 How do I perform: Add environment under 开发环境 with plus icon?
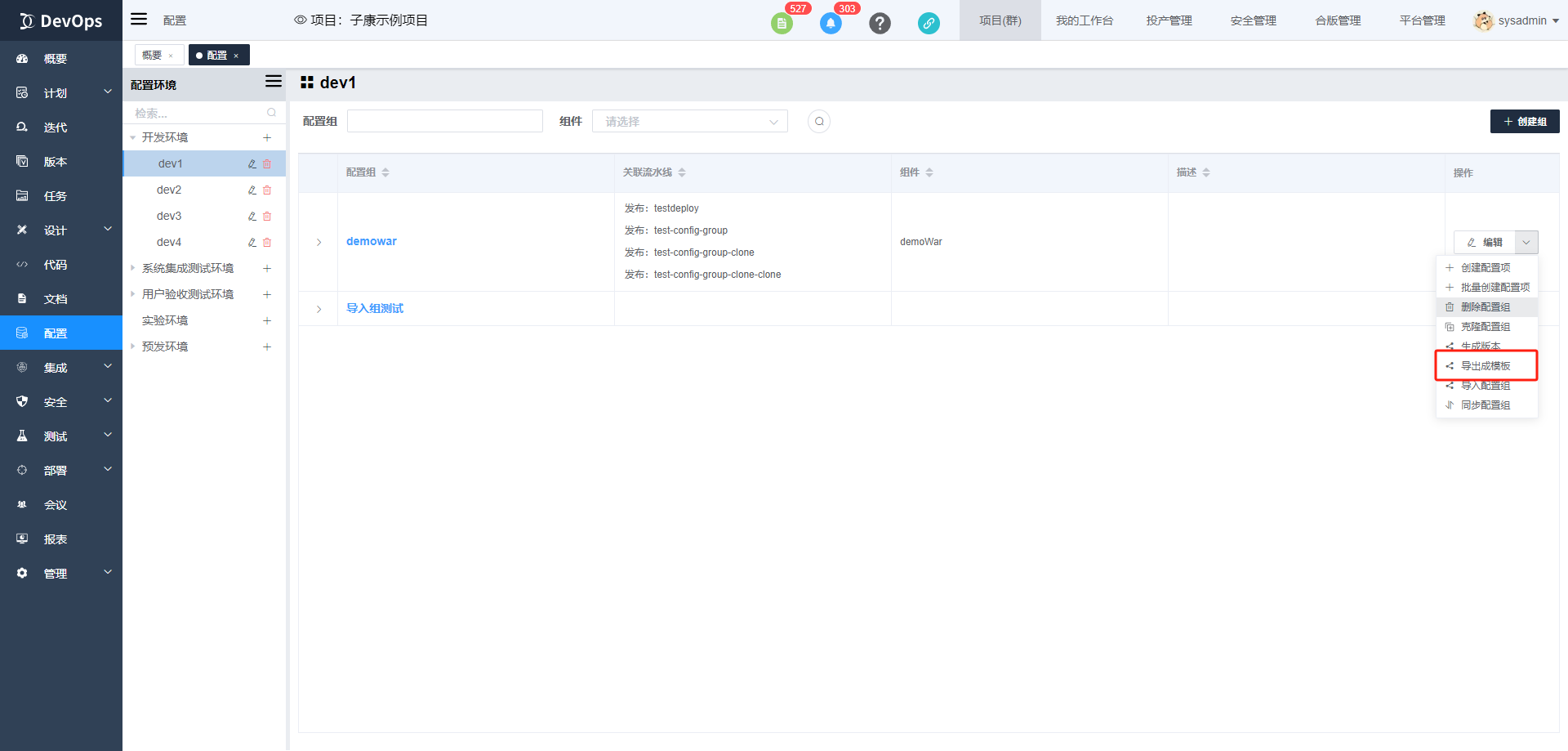[267, 138]
